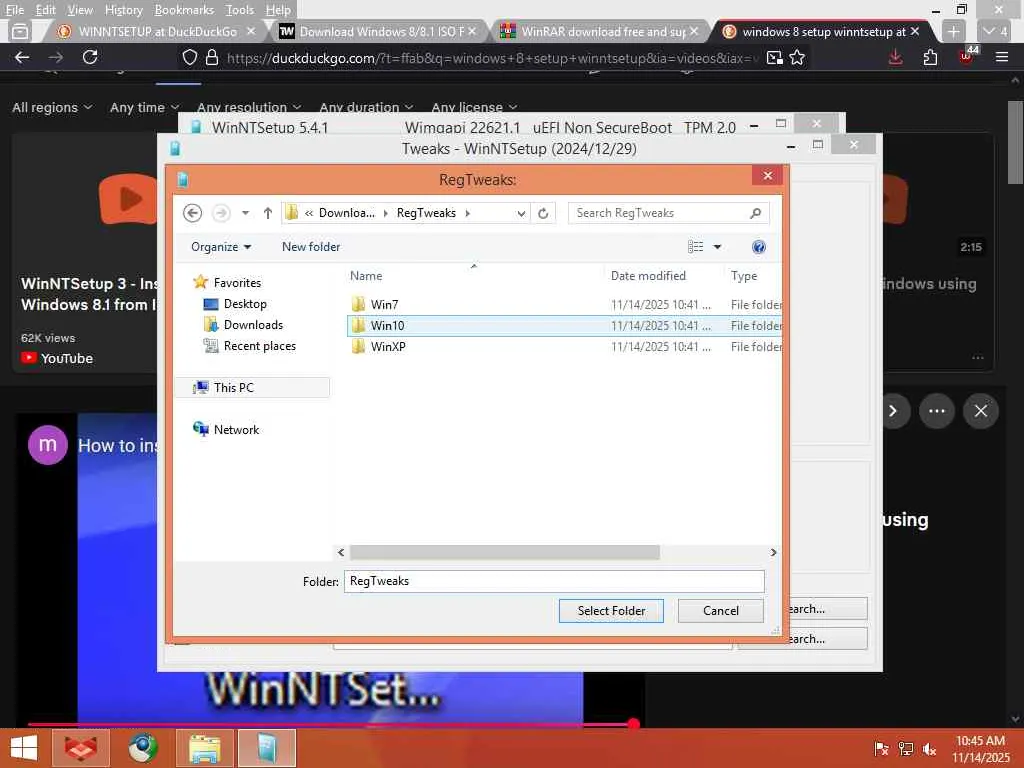
Task: Refresh the RegTweaks folder view
Action: pyautogui.click(x=543, y=214)
